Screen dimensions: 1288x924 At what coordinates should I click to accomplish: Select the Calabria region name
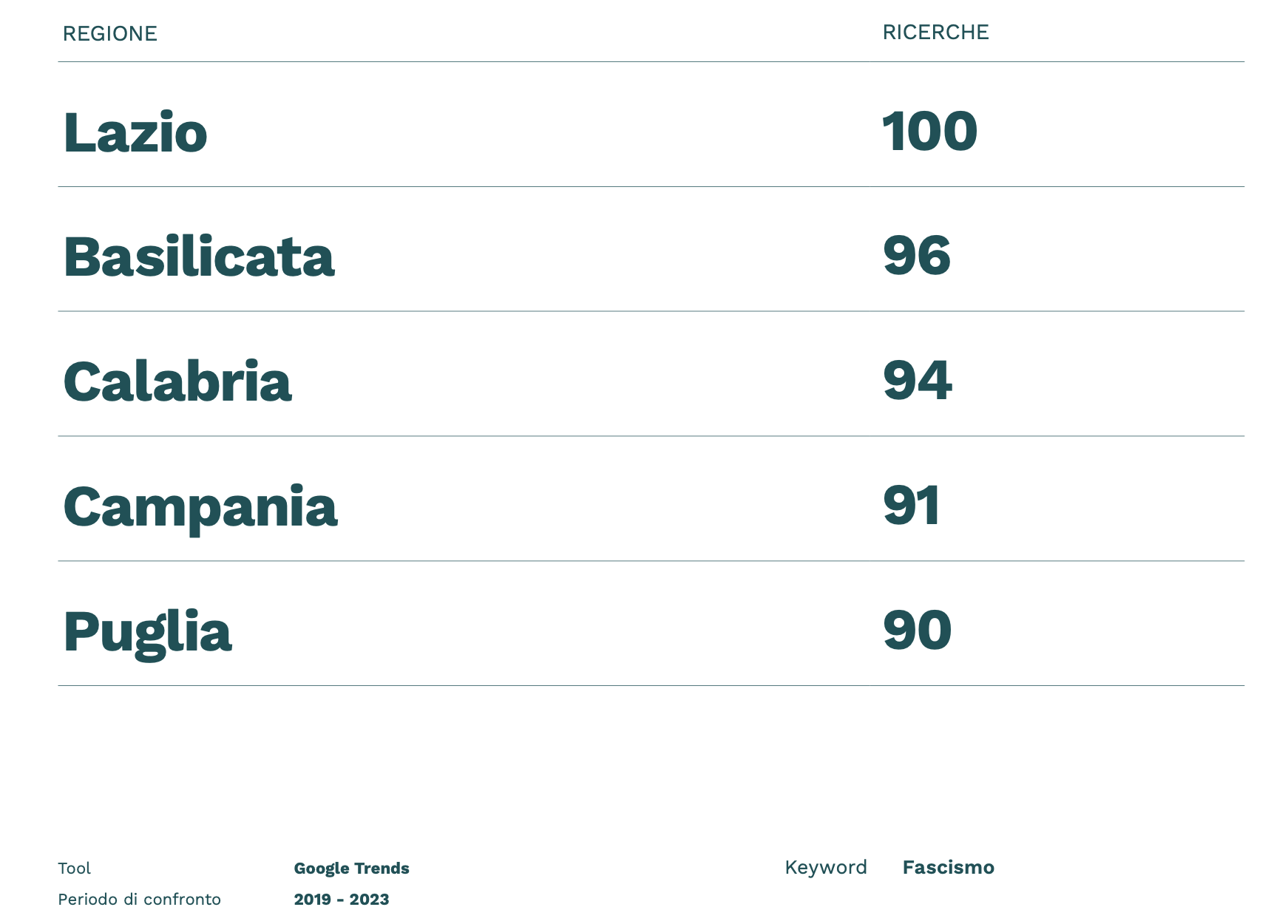[177, 382]
